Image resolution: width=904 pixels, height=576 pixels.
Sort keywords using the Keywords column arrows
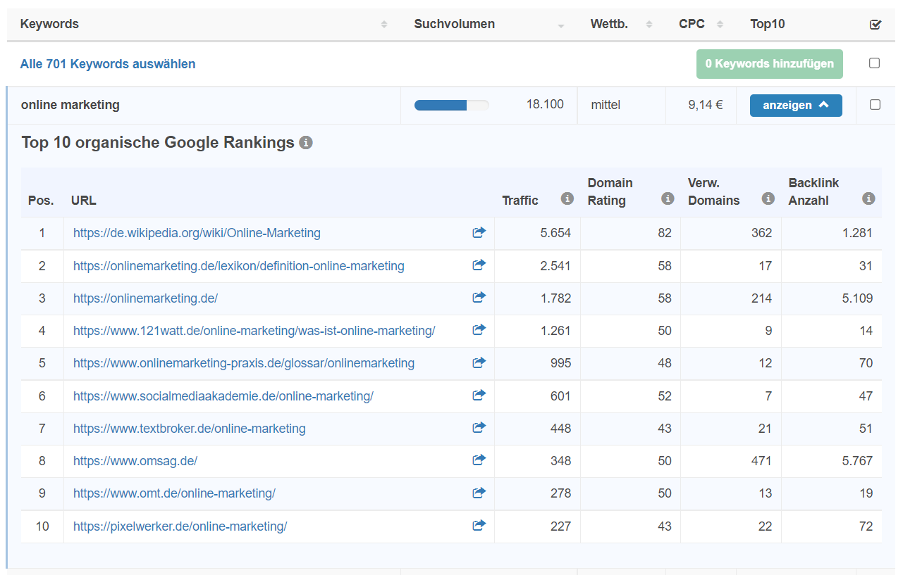(x=384, y=24)
